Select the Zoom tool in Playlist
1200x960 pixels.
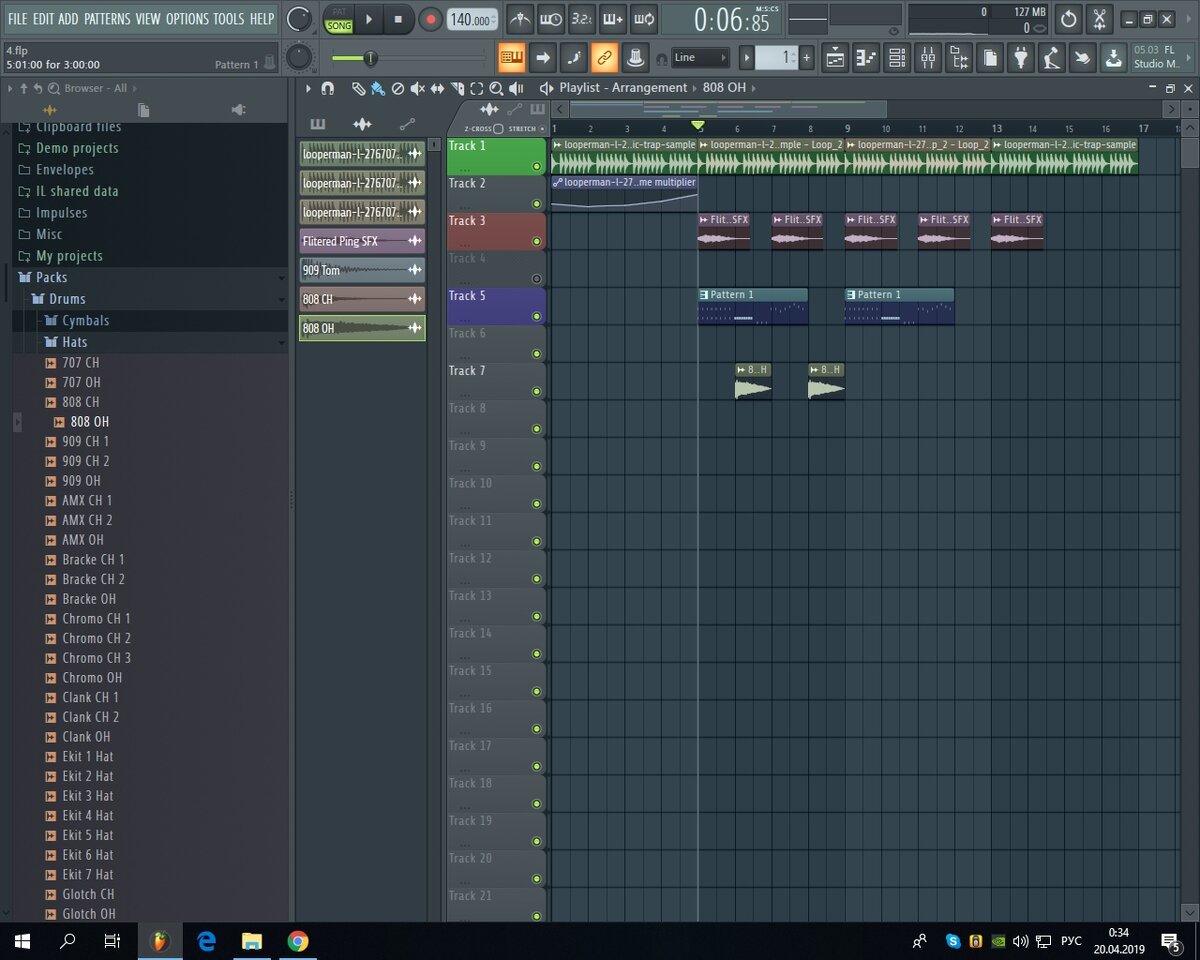(x=496, y=88)
